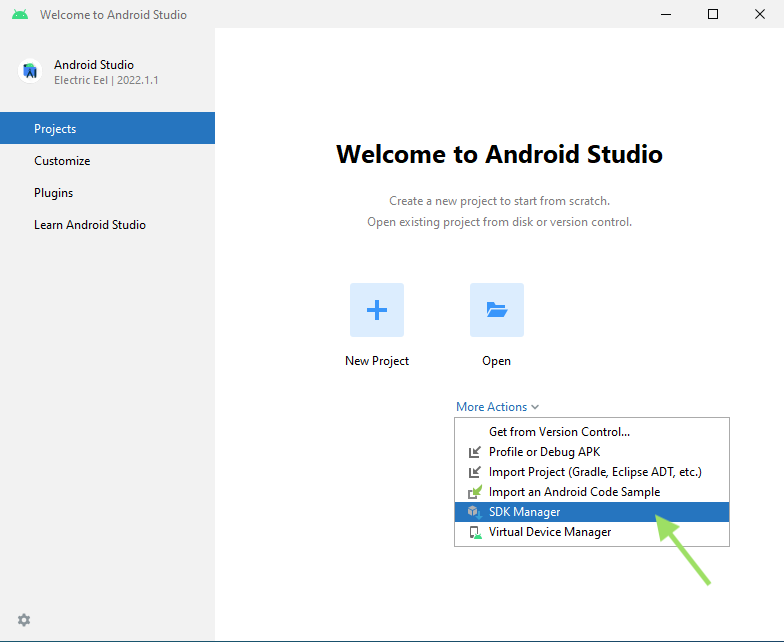Open the settings gear at bottom left
Screen dimensions: 784x642
[x=24, y=620]
